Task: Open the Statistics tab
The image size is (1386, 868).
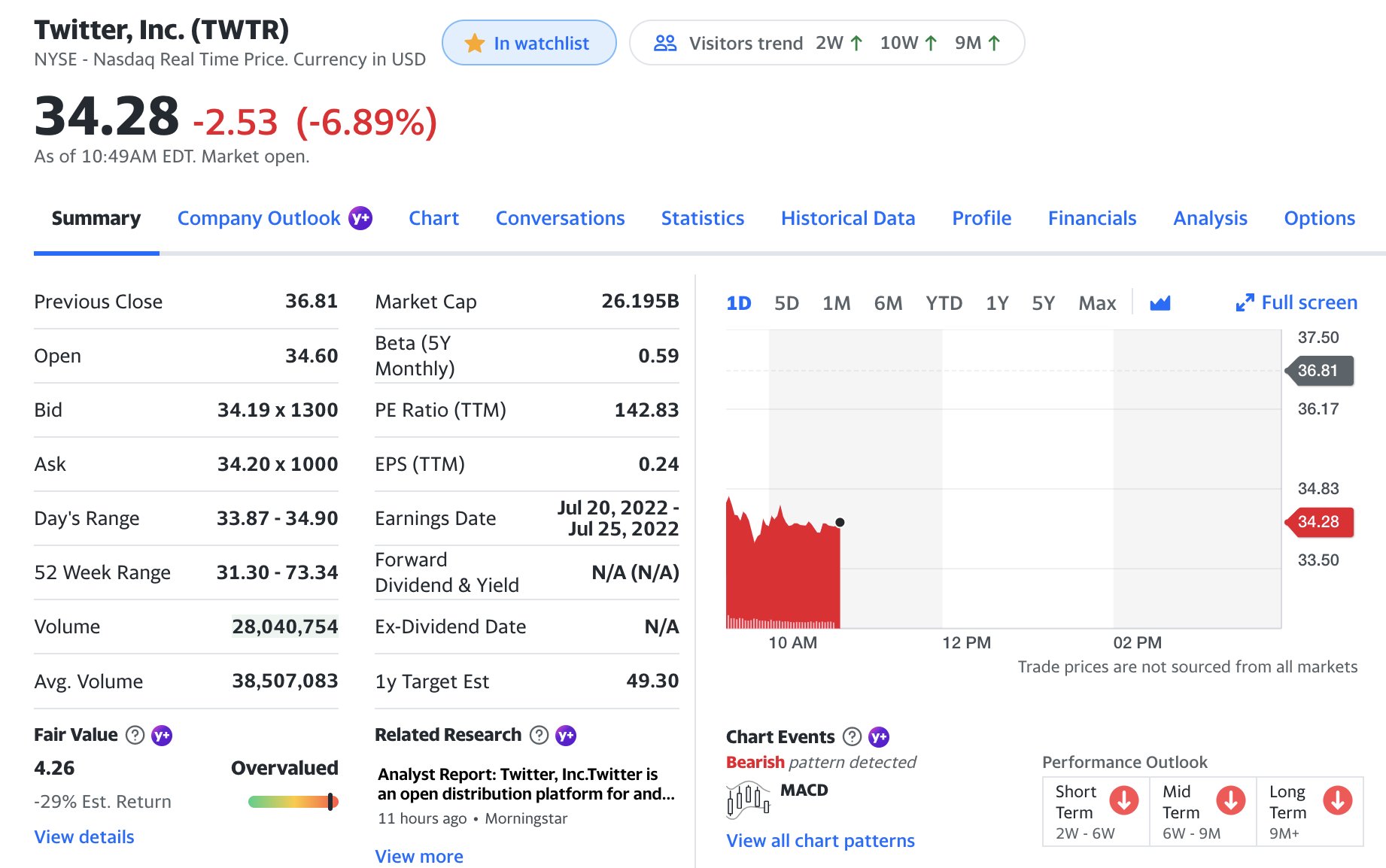Action: [x=703, y=218]
